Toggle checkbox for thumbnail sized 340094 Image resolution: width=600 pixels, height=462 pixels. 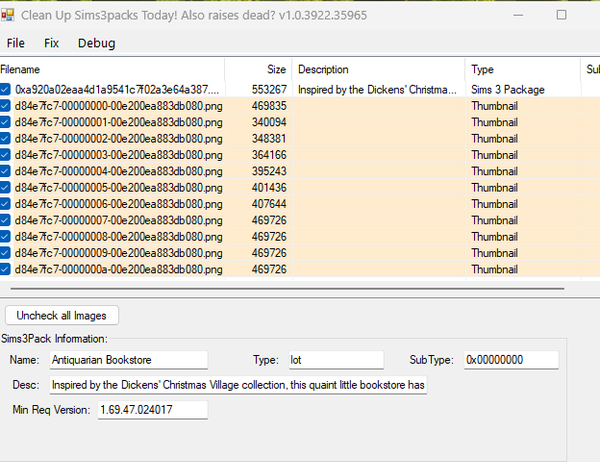[7, 121]
